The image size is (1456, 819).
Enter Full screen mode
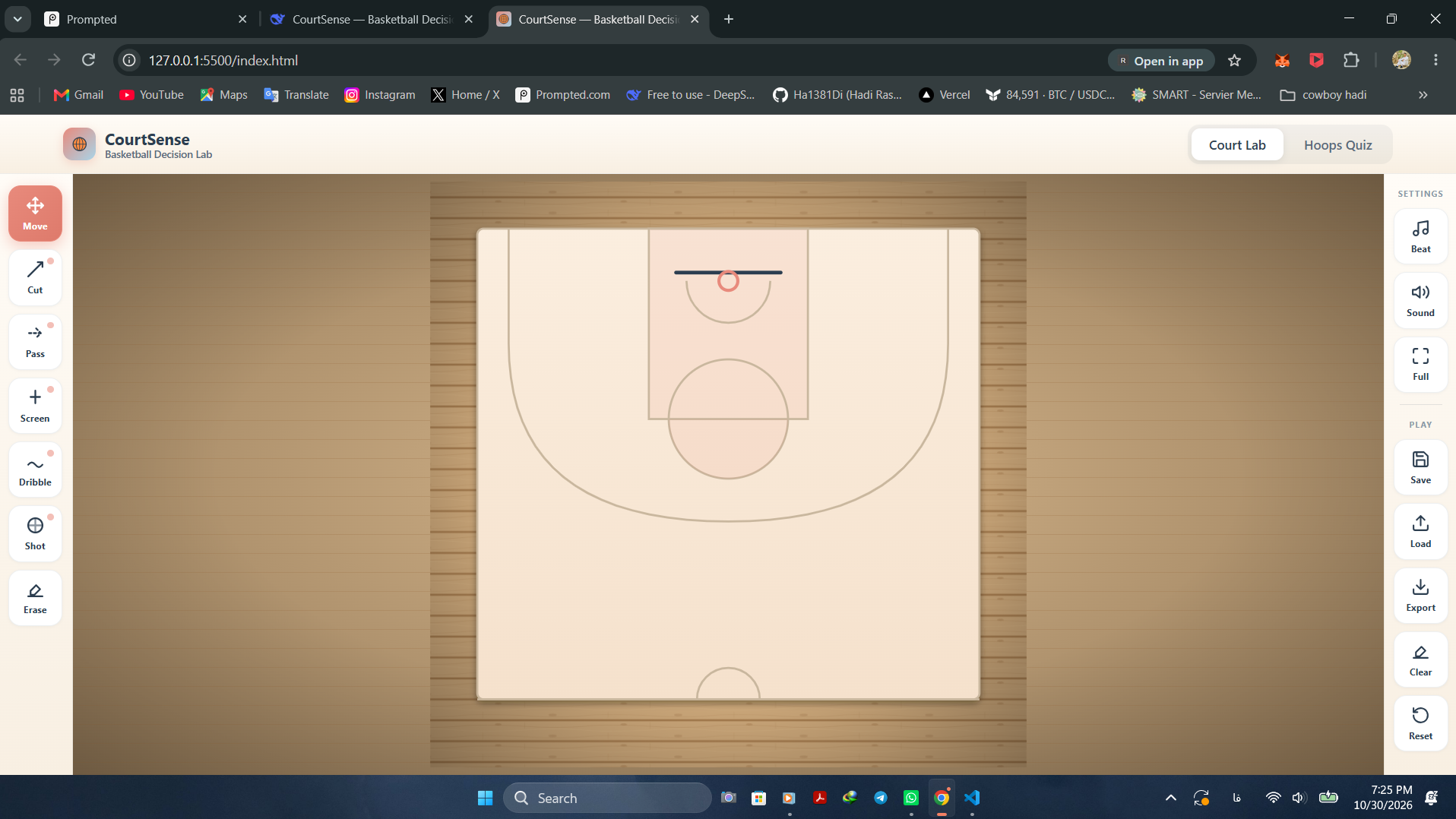pyautogui.click(x=1420, y=364)
